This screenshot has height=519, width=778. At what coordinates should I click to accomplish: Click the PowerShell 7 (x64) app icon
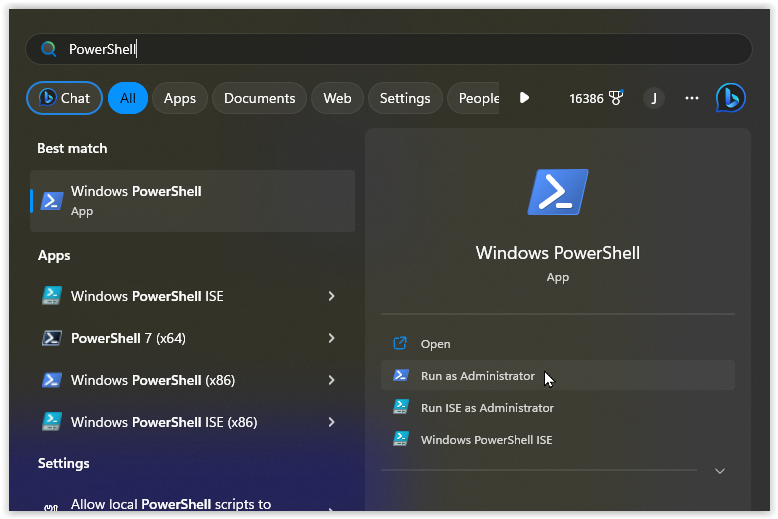pos(52,338)
